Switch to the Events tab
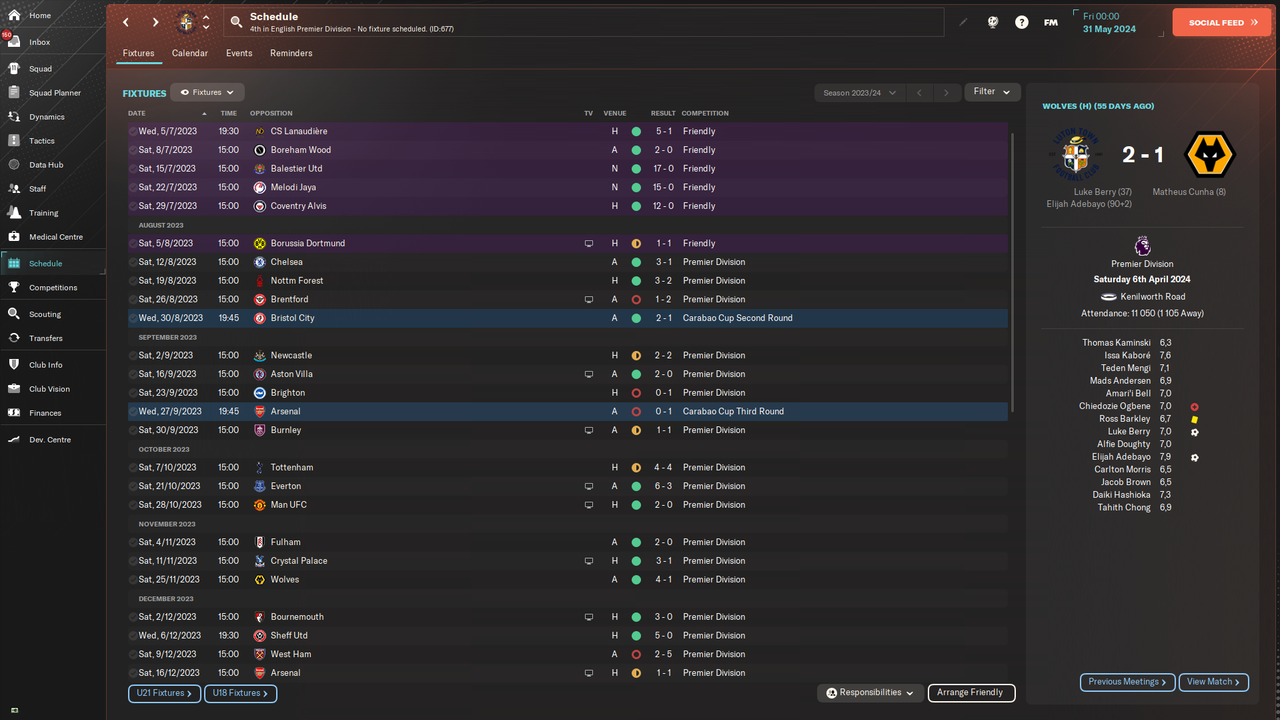The width and height of the screenshot is (1280, 720). pos(239,53)
